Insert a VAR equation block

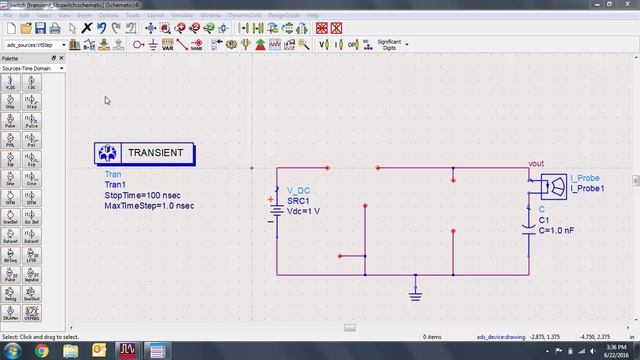(167, 44)
